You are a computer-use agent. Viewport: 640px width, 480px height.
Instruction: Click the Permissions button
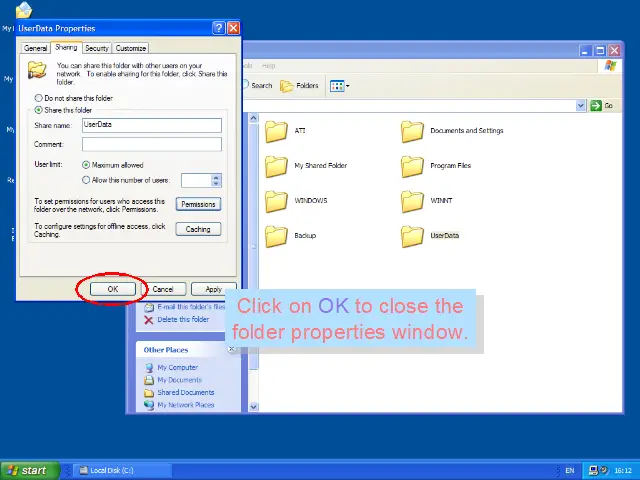click(x=198, y=204)
